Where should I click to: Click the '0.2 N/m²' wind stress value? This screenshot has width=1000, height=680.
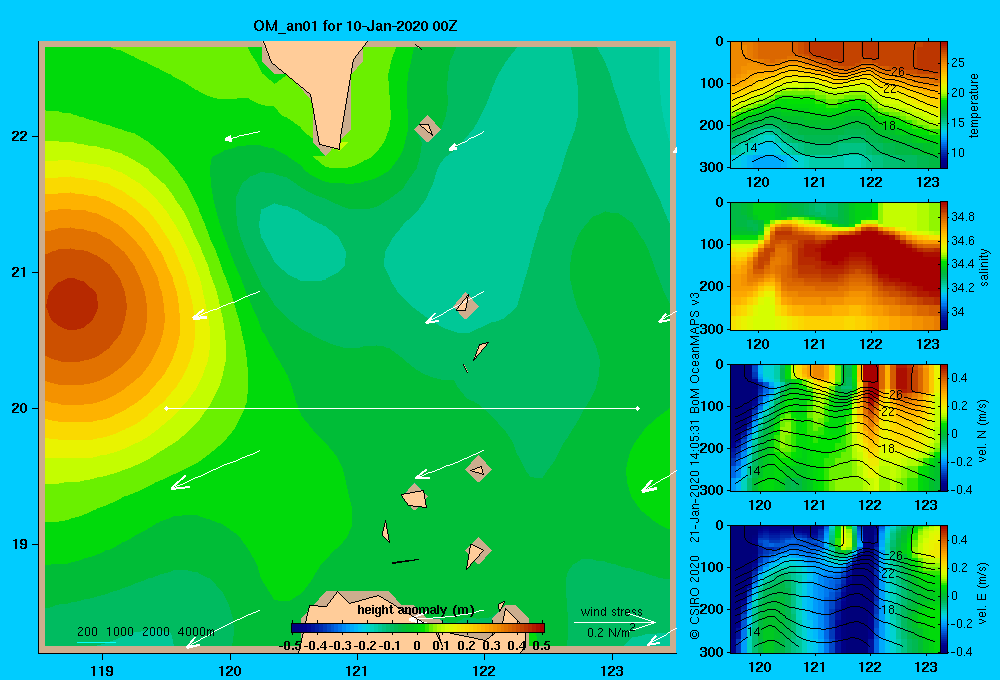tap(611, 632)
